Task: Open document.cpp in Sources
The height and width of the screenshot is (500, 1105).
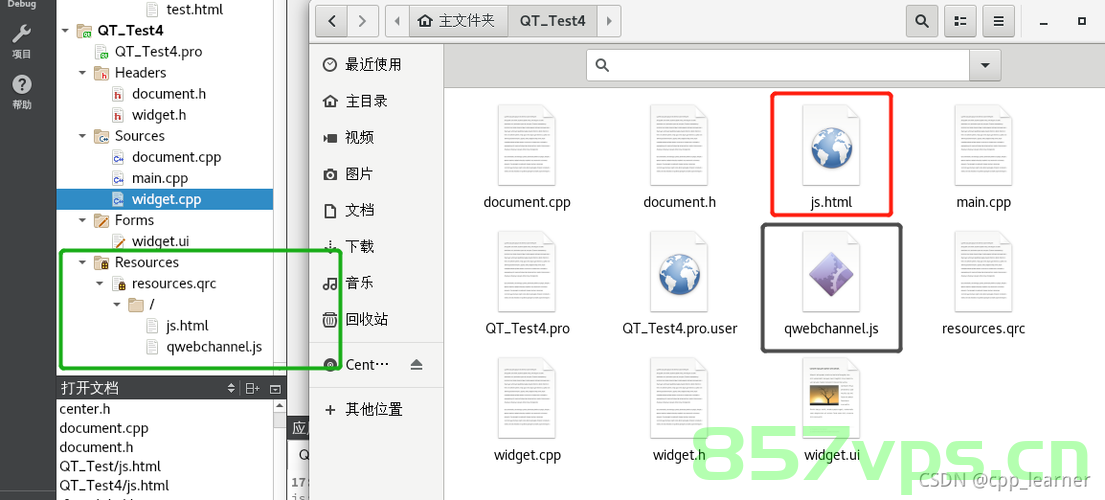Action: click(176, 157)
